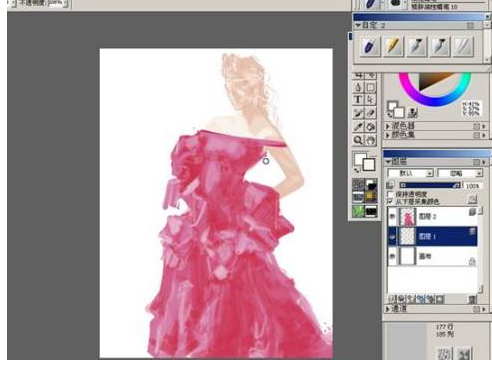Click the main color swatch in colors panel
The image size is (492, 371).
click(x=393, y=107)
